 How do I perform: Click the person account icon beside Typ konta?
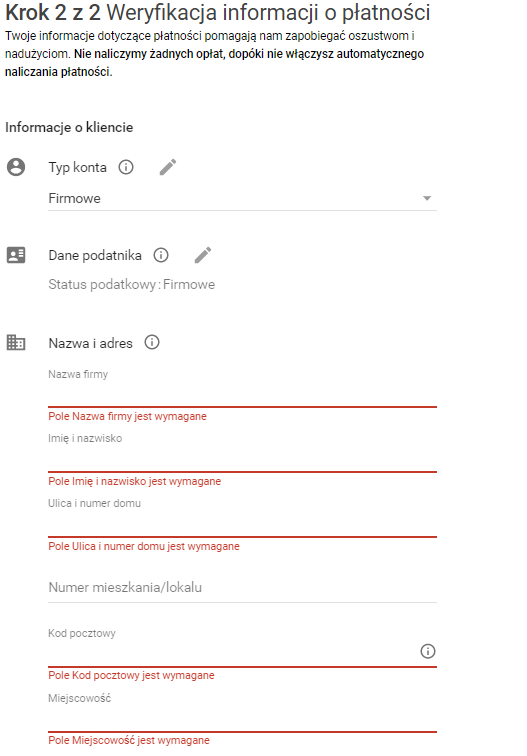point(16,167)
